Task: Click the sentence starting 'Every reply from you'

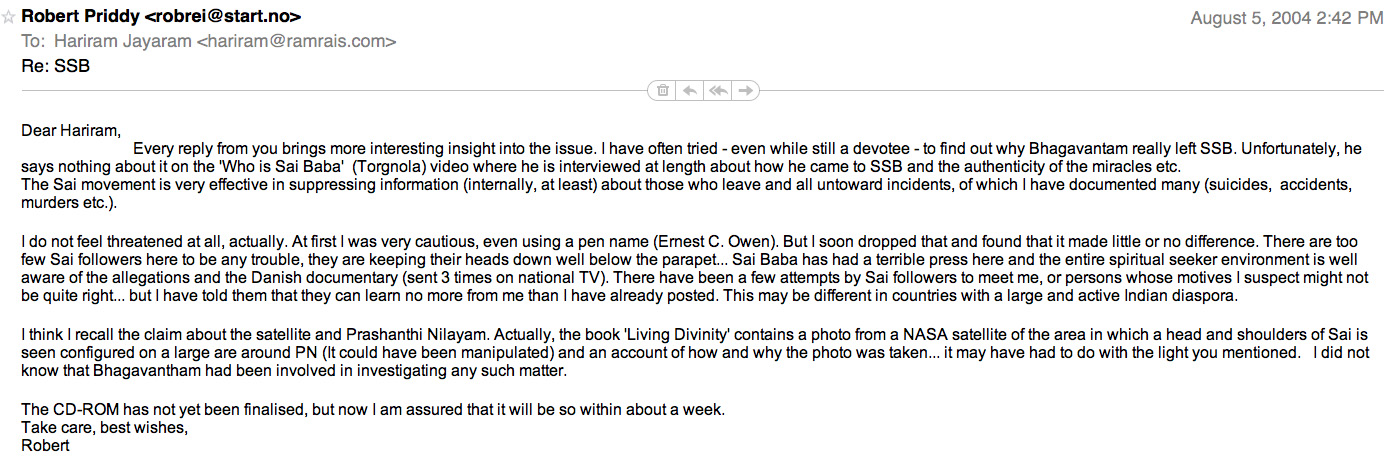Action: tap(400, 149)
